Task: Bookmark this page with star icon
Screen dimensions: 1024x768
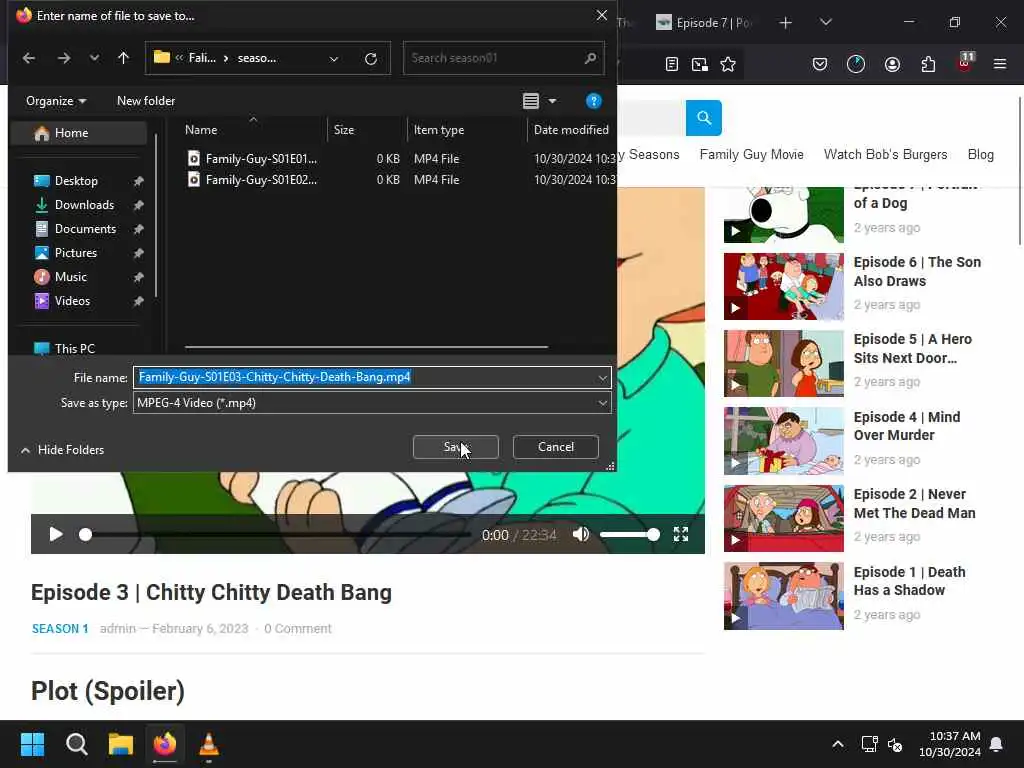Action: [728, 64]
